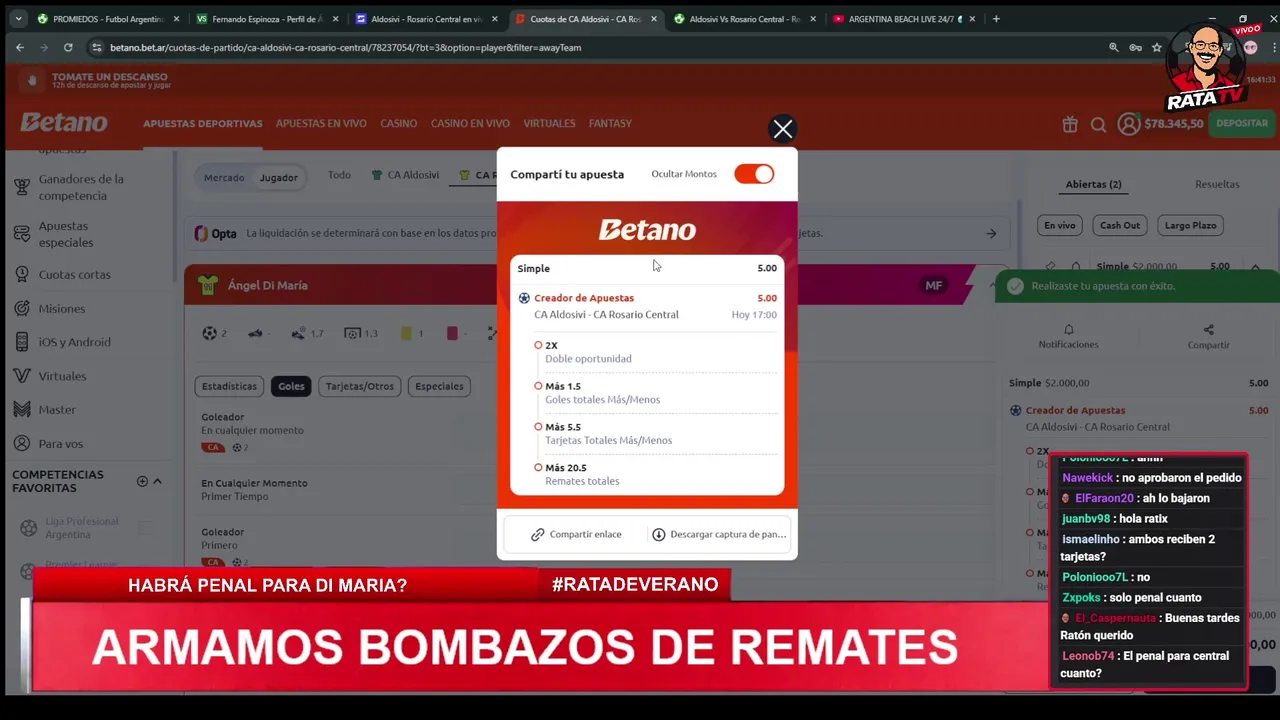Open Casino en Vivo menu
Image resolution: width=1280 pixels, height=720 pixels.
click(x=470, y=124)
